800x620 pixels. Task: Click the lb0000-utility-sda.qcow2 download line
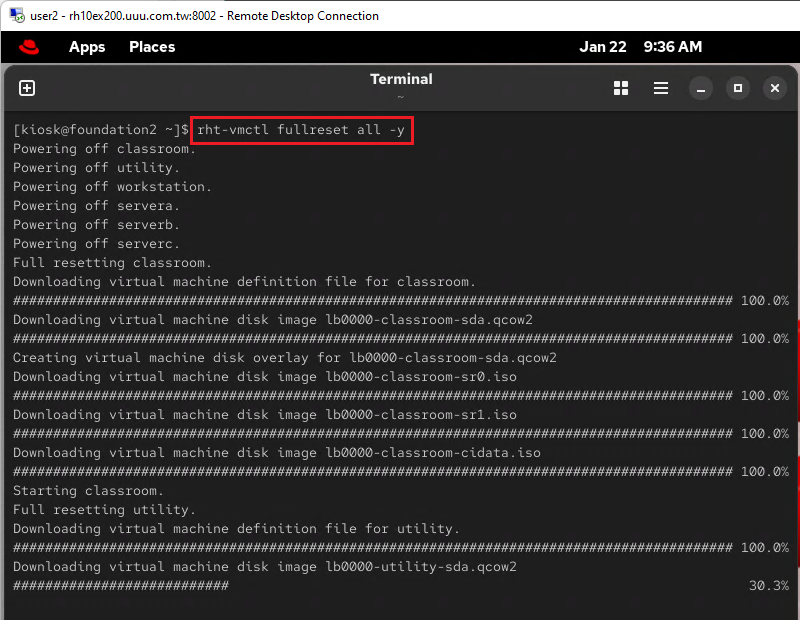(264, 567)
